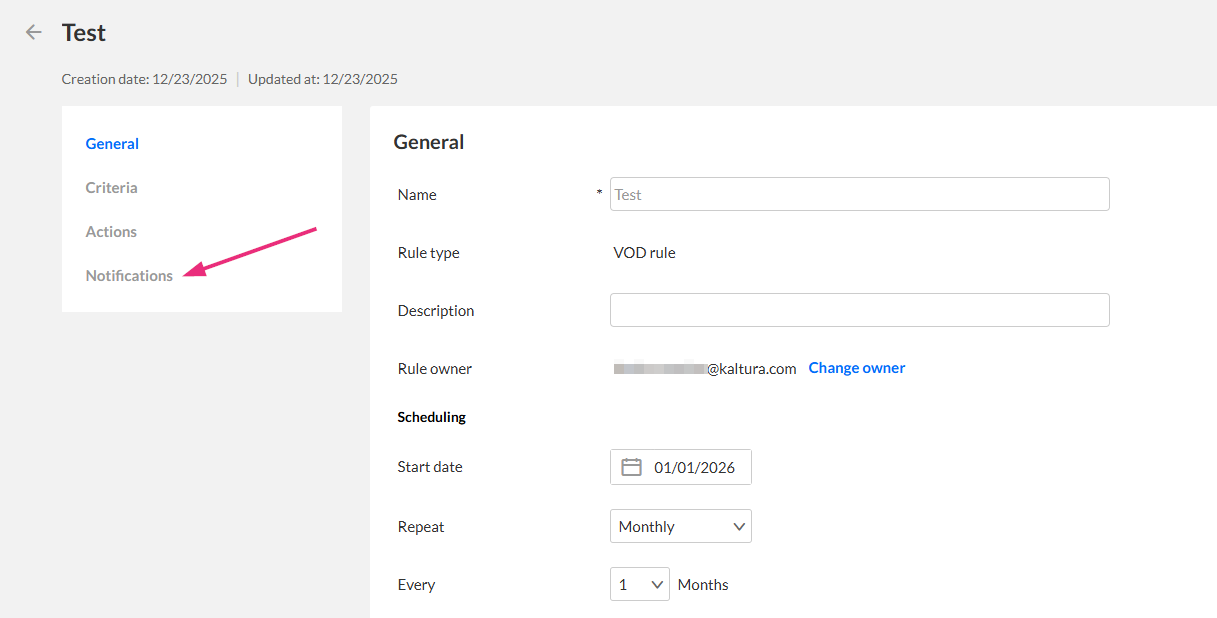The width and height of the screenshot is (1217, 618).
Task: Expand the Every interval dropdown
Action: (639, 584)
